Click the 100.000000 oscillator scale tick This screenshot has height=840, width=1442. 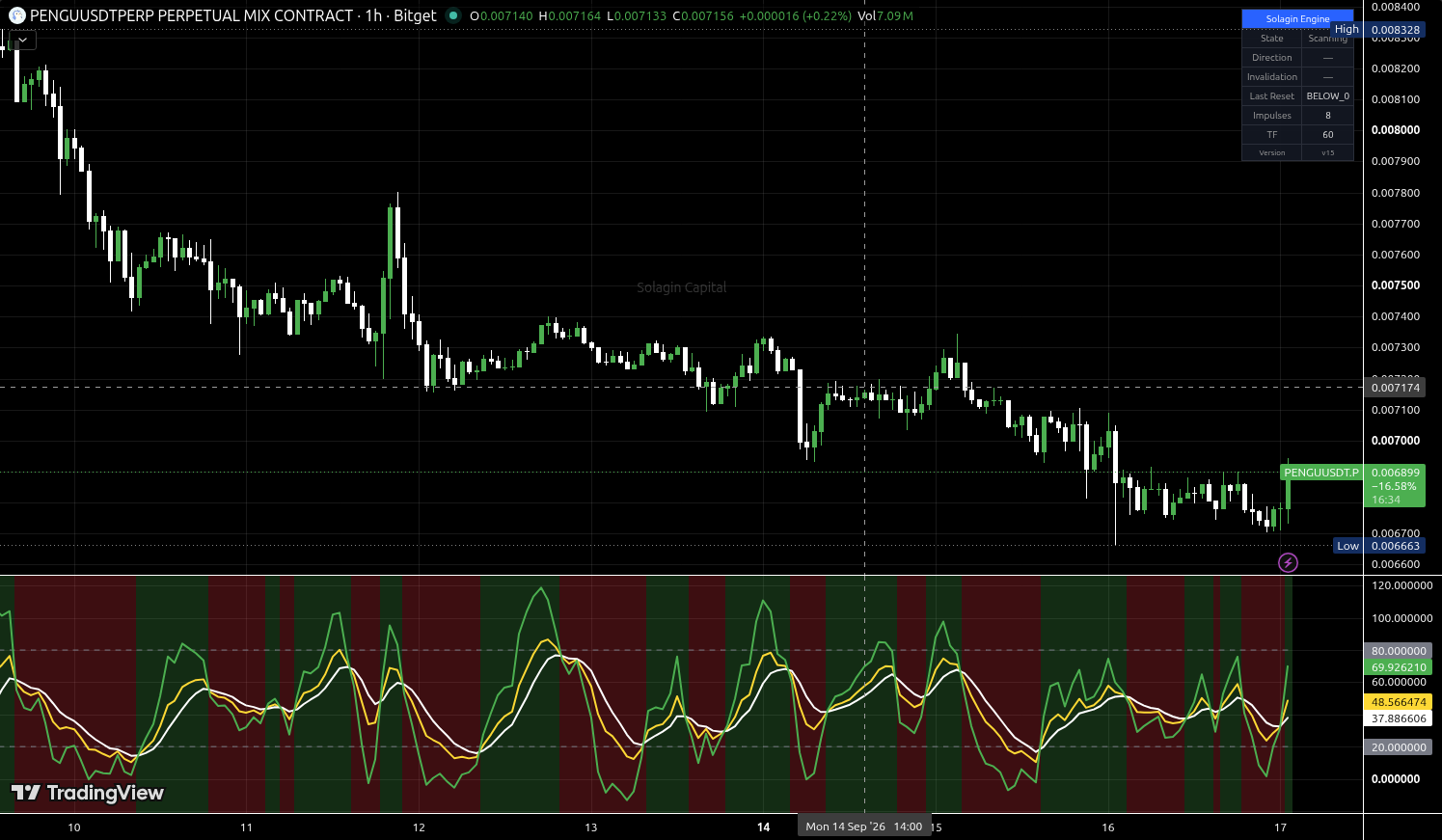tap(1401, 618)
